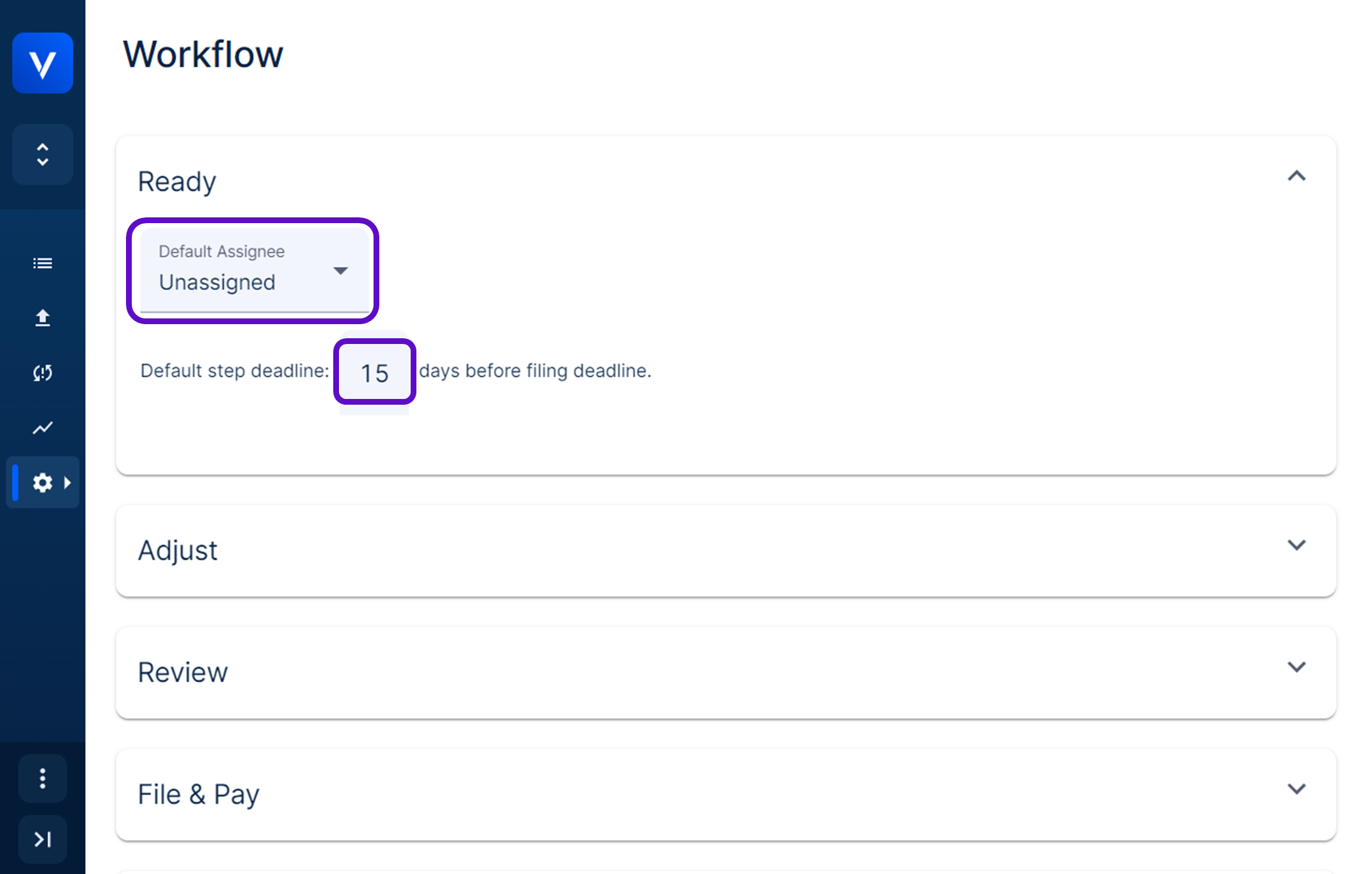
Task: Expand submenu arrow beside settings gear
Action: pyautogui.click(x=67, y=483)
